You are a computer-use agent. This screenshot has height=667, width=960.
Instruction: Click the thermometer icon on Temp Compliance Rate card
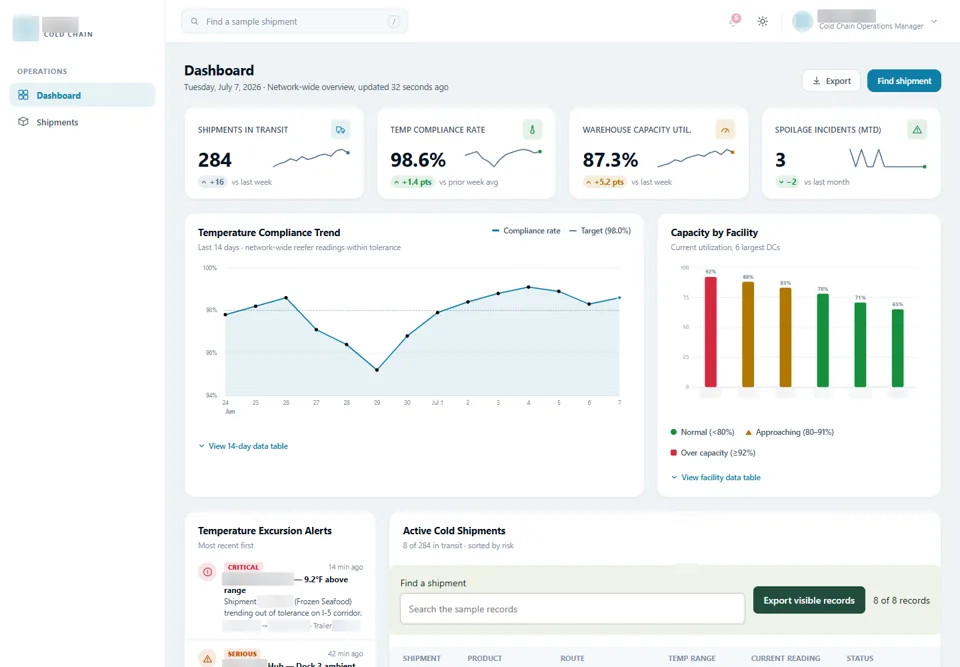[x=532, y=130]
